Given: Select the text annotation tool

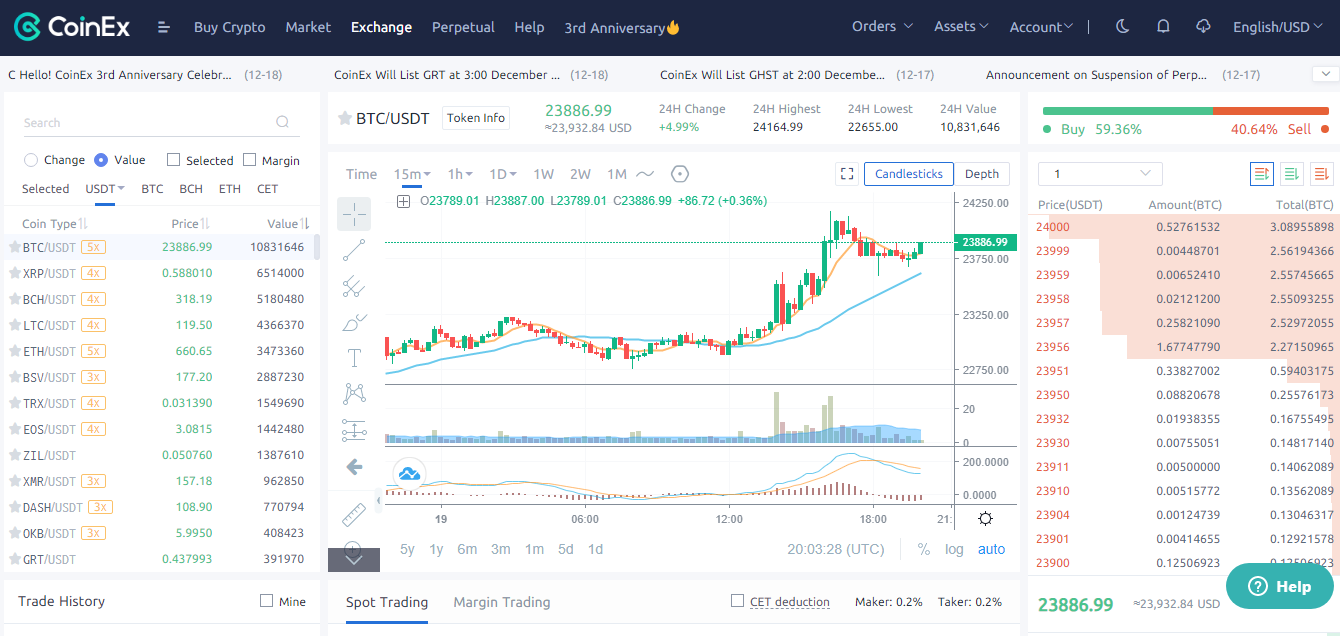Looking at the screenshot, I should (x=354, y=358).
